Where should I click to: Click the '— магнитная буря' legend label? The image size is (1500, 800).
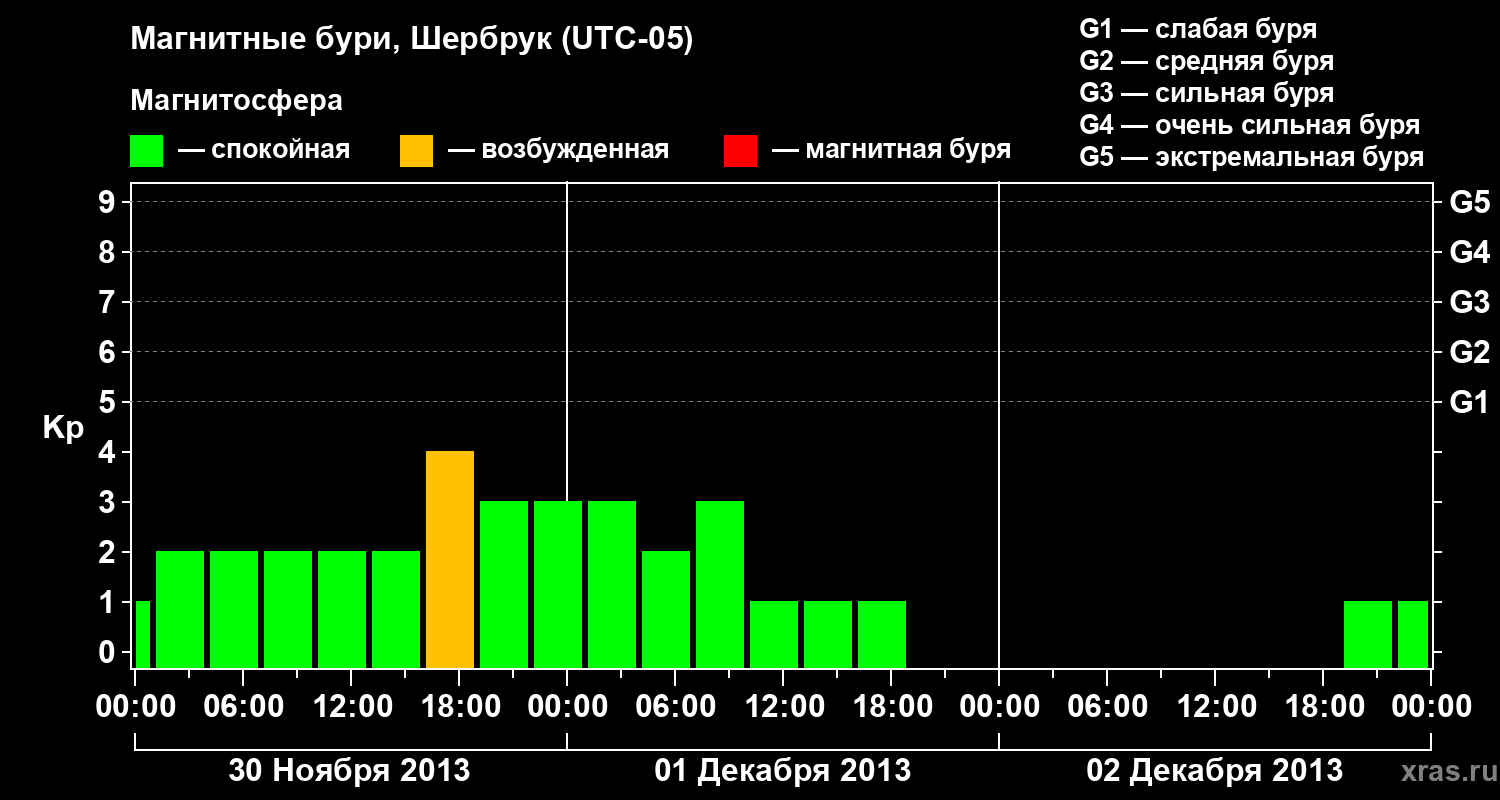coord(891,150)
